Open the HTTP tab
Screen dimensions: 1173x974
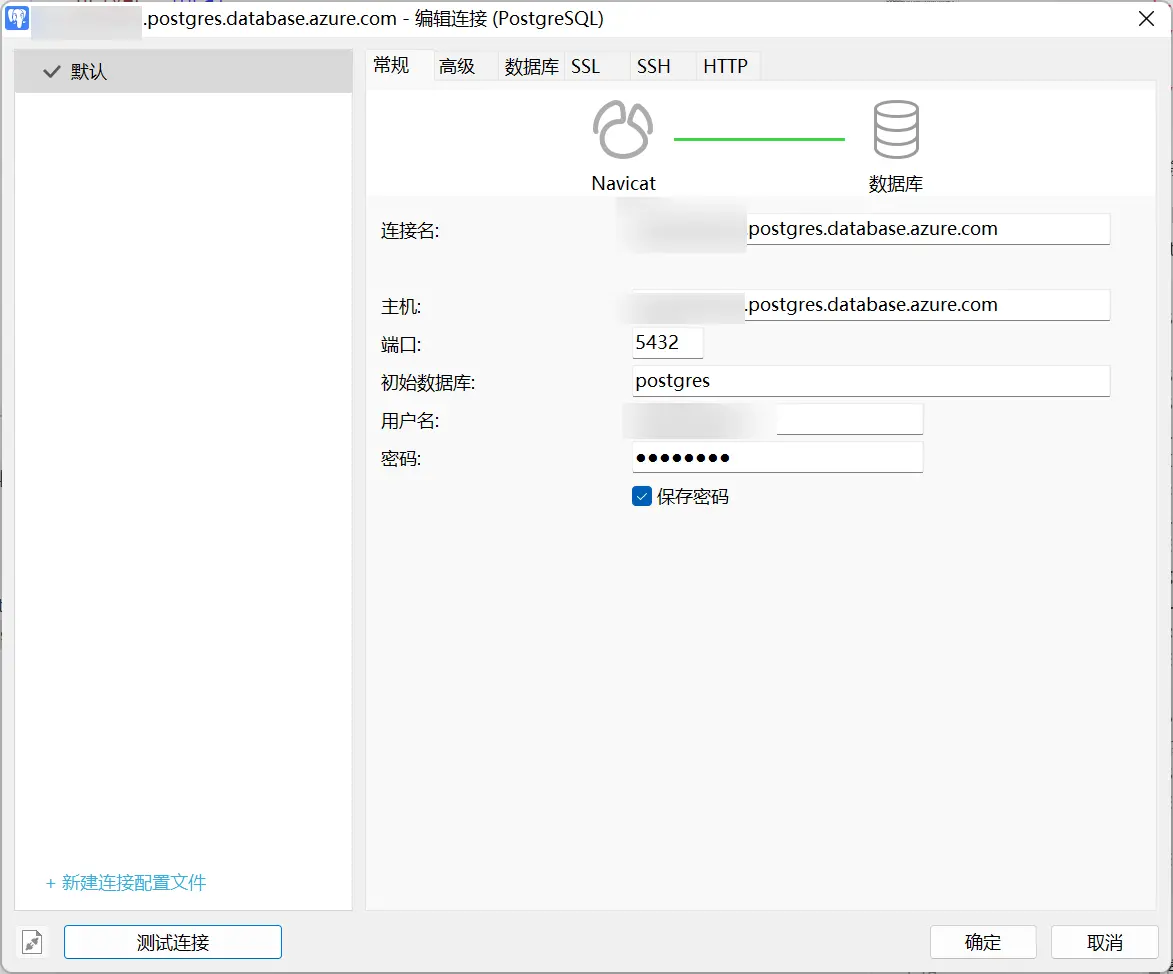tap(726, 67)
